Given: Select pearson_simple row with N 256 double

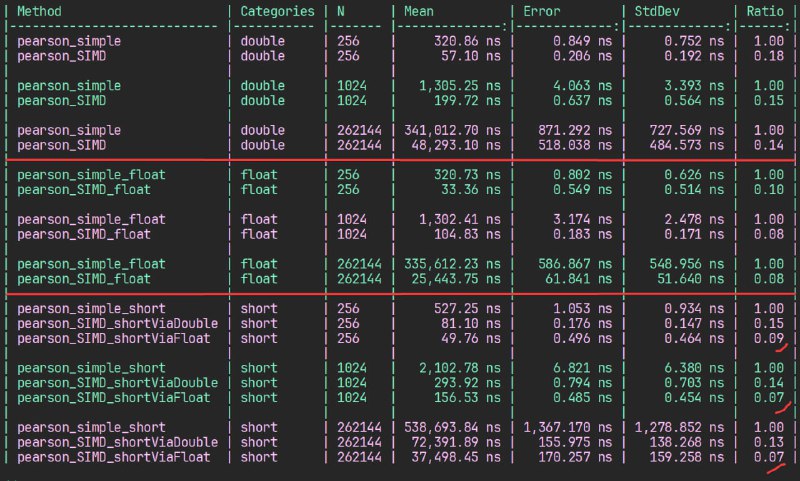Looking at the screenshot, I should [x=401, y=41].
